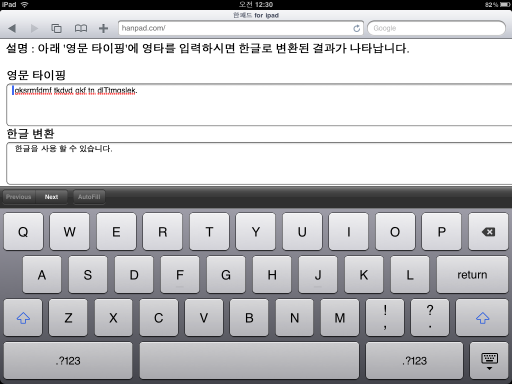Tap the AutoFill button
Image resolution: width=512 pixels, height=384 pixels.
point(89,197)
